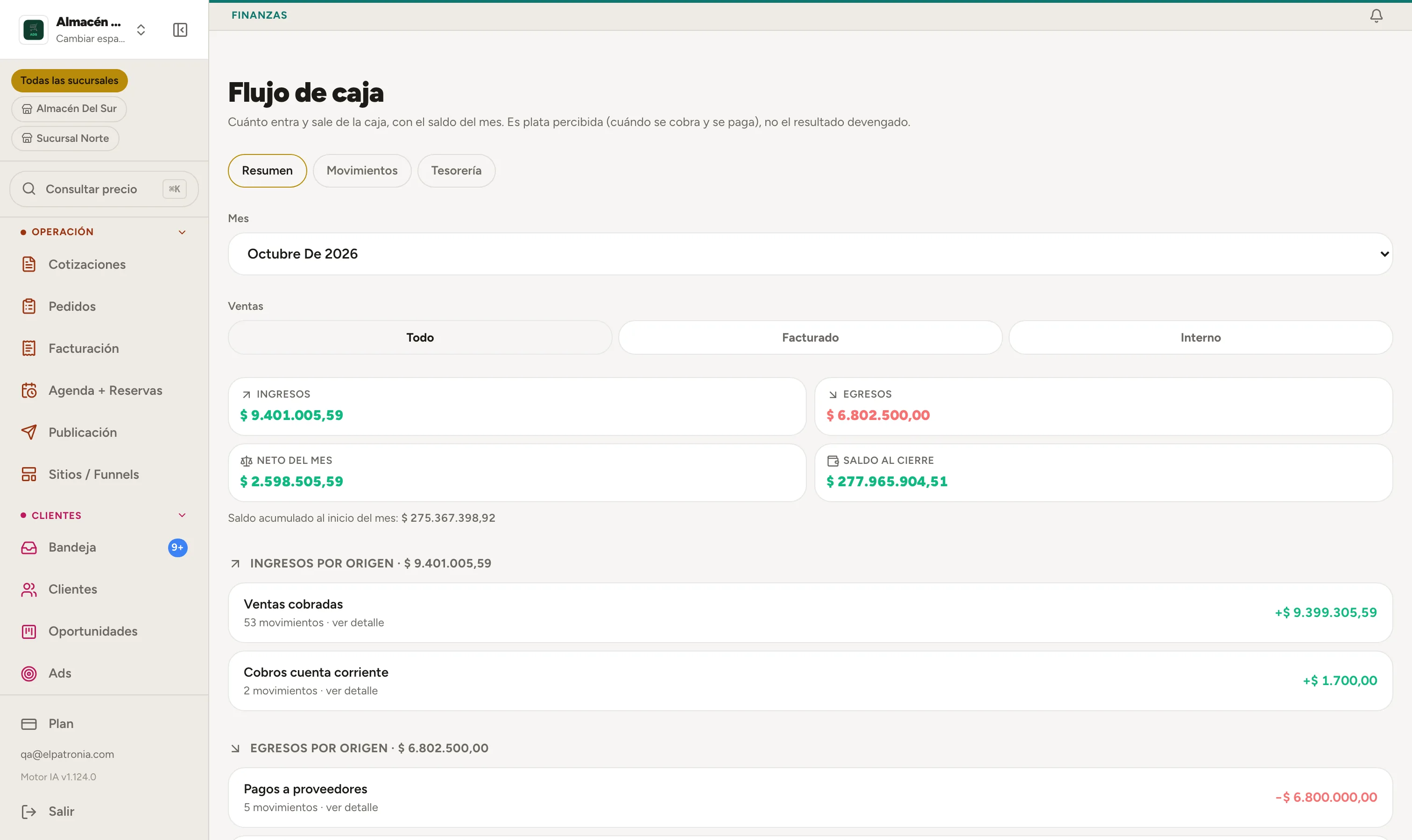Click the Motor IA v1.124.0 label
This screenshot has width=1412, height=840.
tap(58, 777)
